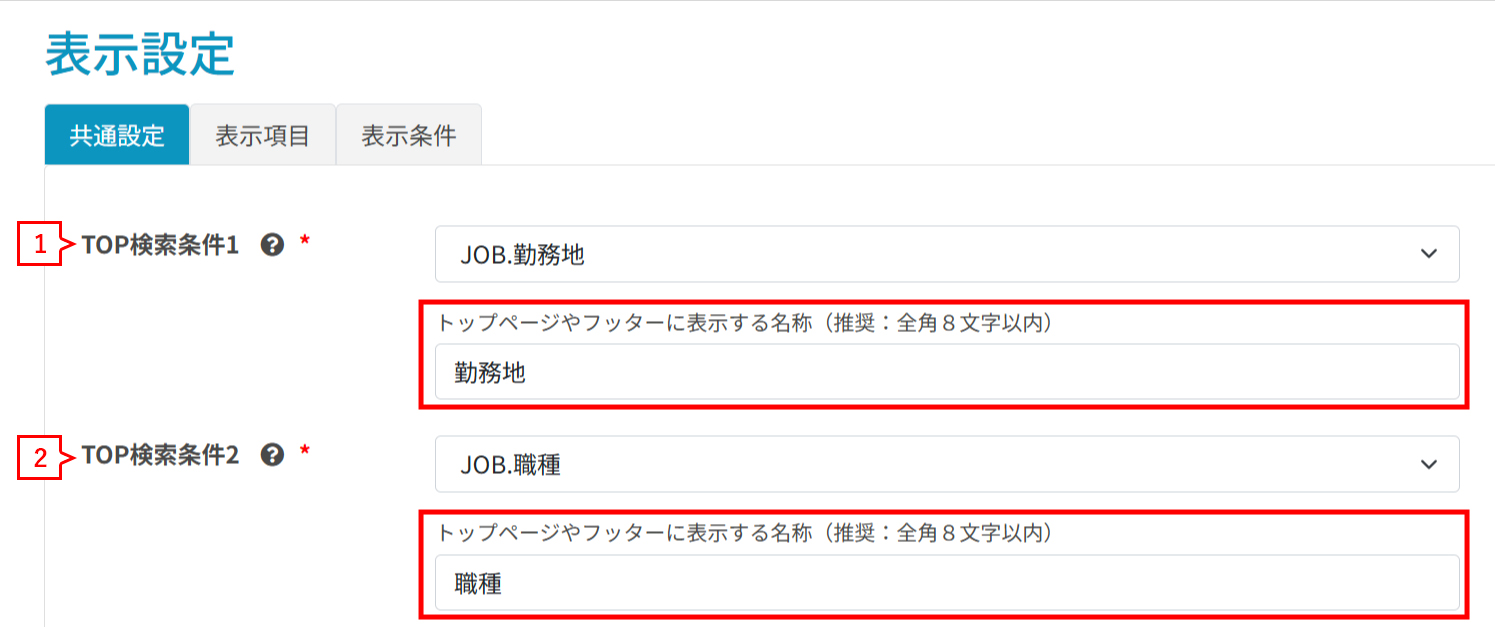This screenshot has width=1495, height=627.
Task: Click hint text above 勤務地 field
Action: click(x=745, y=323)
